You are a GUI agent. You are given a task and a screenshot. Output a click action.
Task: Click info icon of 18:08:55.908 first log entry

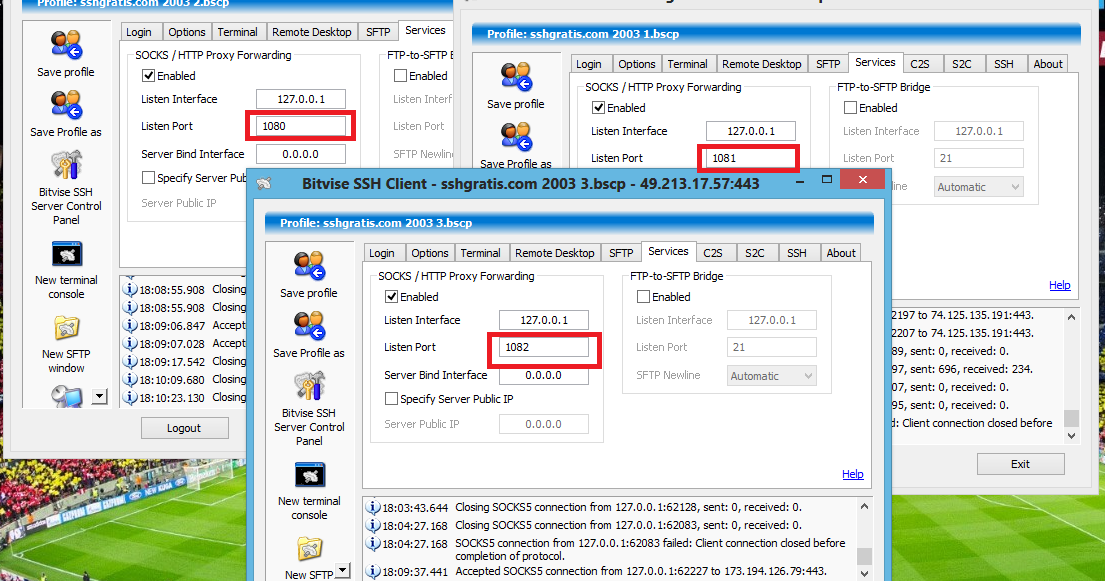click(x=130, y=289)
